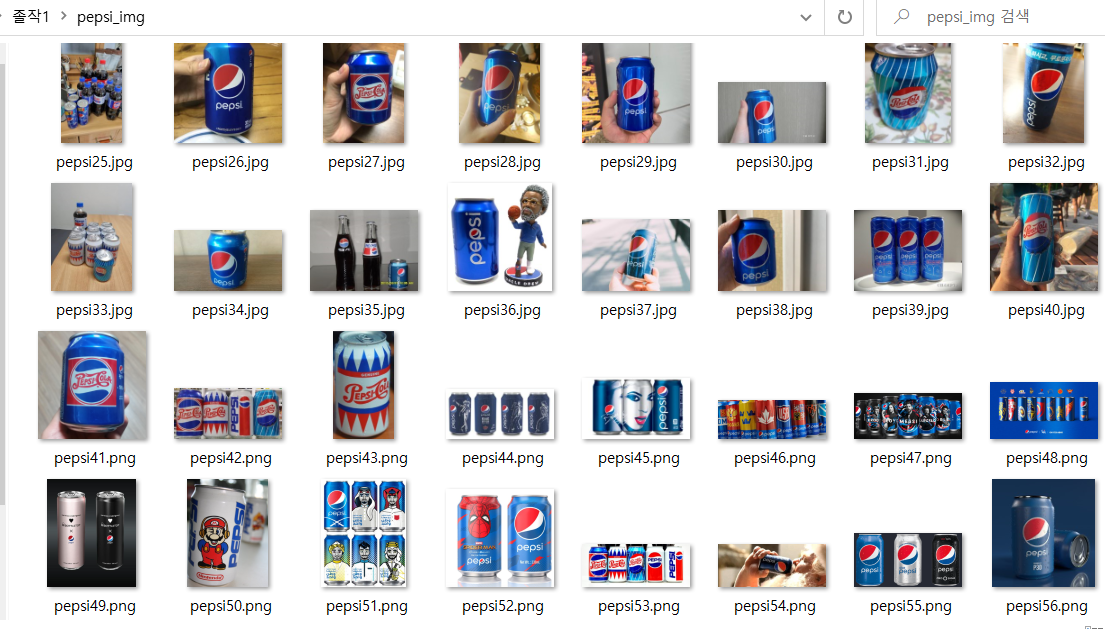Select the pepsi46.png thumbnail
Image resolution: width=1105 pixels, height=629 pixels.
pyautogui.click(x=772, y=419)
